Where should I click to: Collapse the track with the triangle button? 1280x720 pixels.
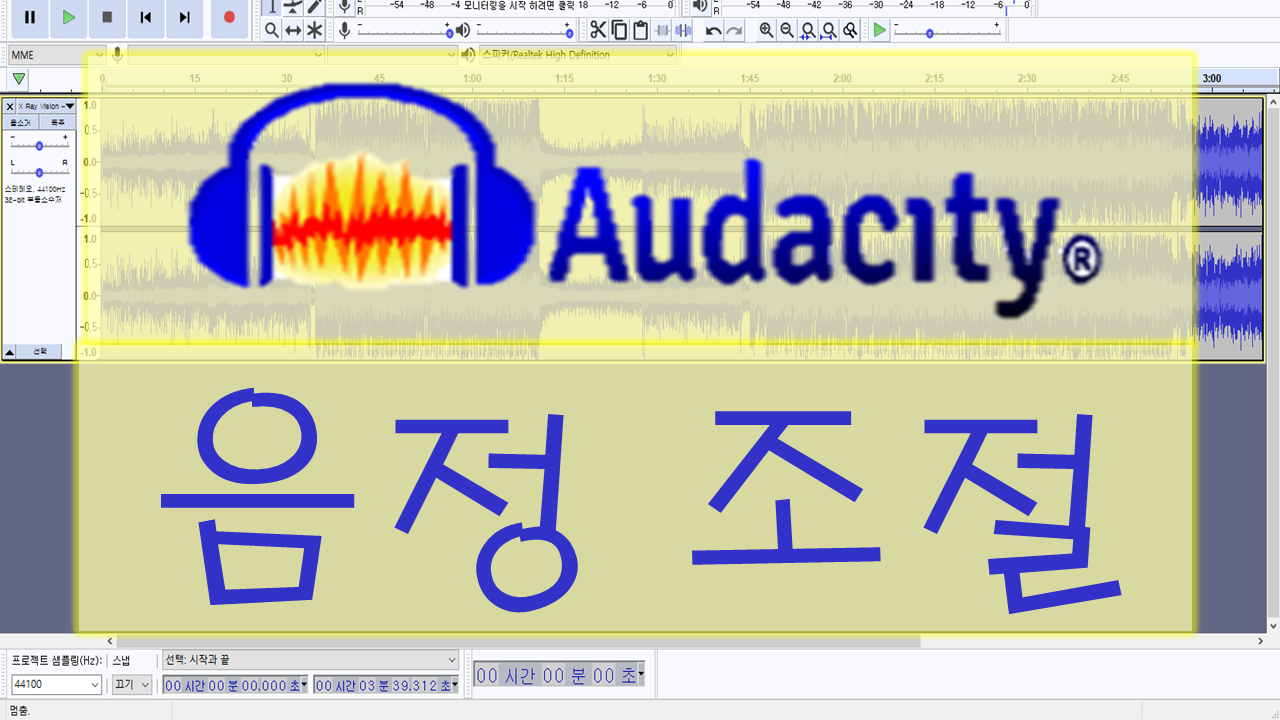(10, 352)
